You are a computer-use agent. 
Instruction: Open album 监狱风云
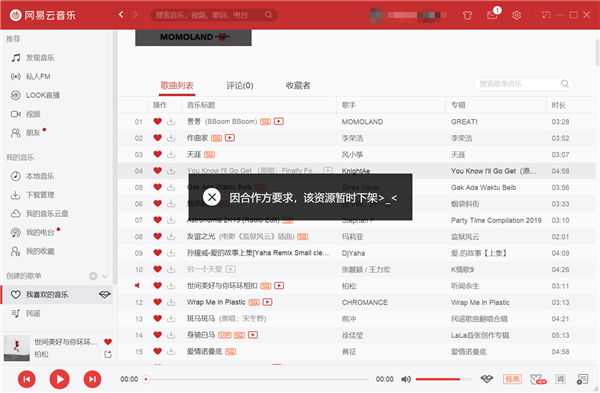click(x=465, y=237)
